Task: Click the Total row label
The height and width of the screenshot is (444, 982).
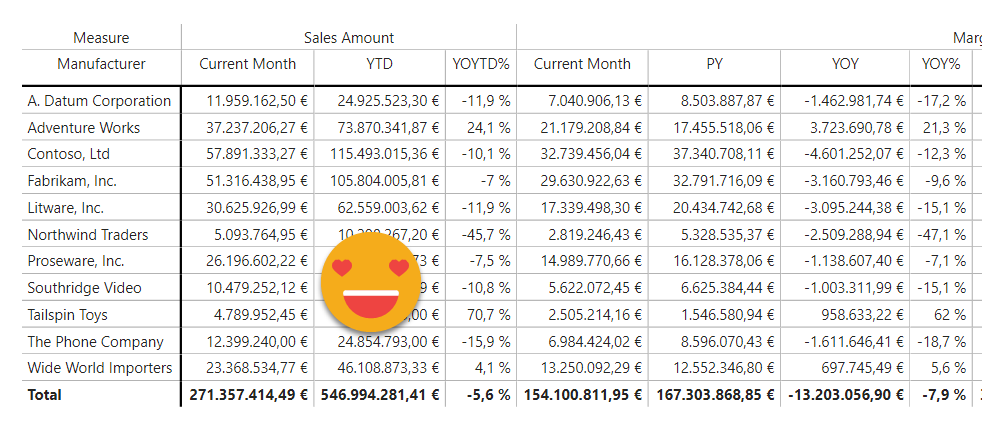Action: pos(45,395)
